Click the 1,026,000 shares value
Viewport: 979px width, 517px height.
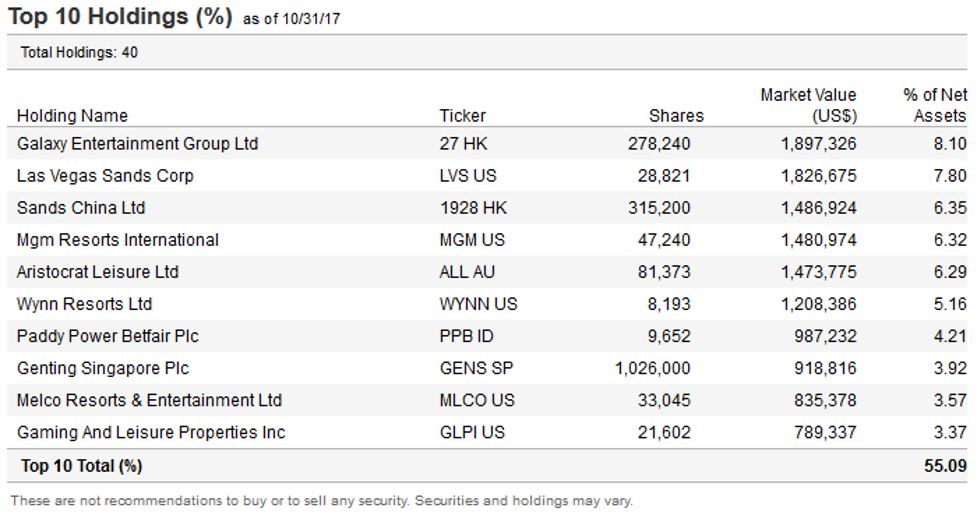[x=652, y=368]
